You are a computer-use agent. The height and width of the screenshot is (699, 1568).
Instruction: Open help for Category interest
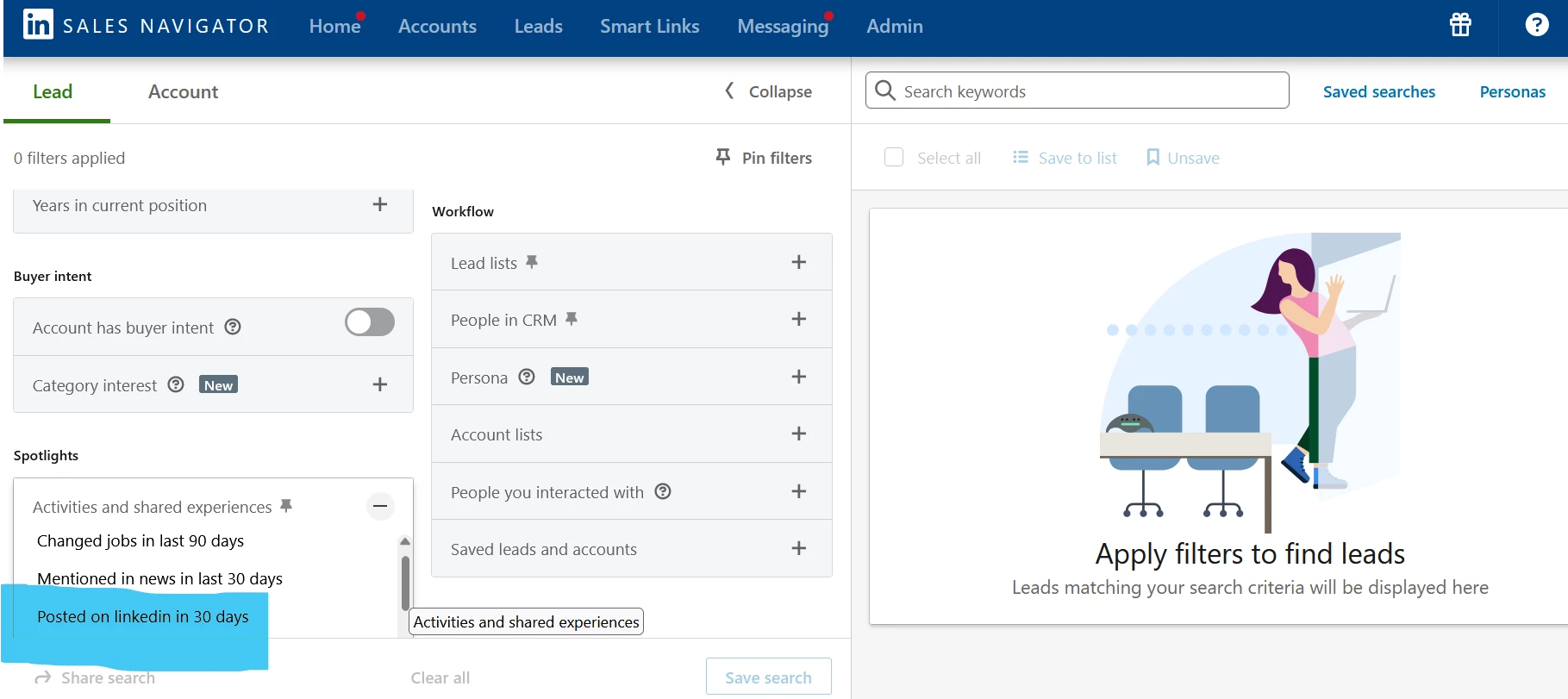click(x=176, y=384)
